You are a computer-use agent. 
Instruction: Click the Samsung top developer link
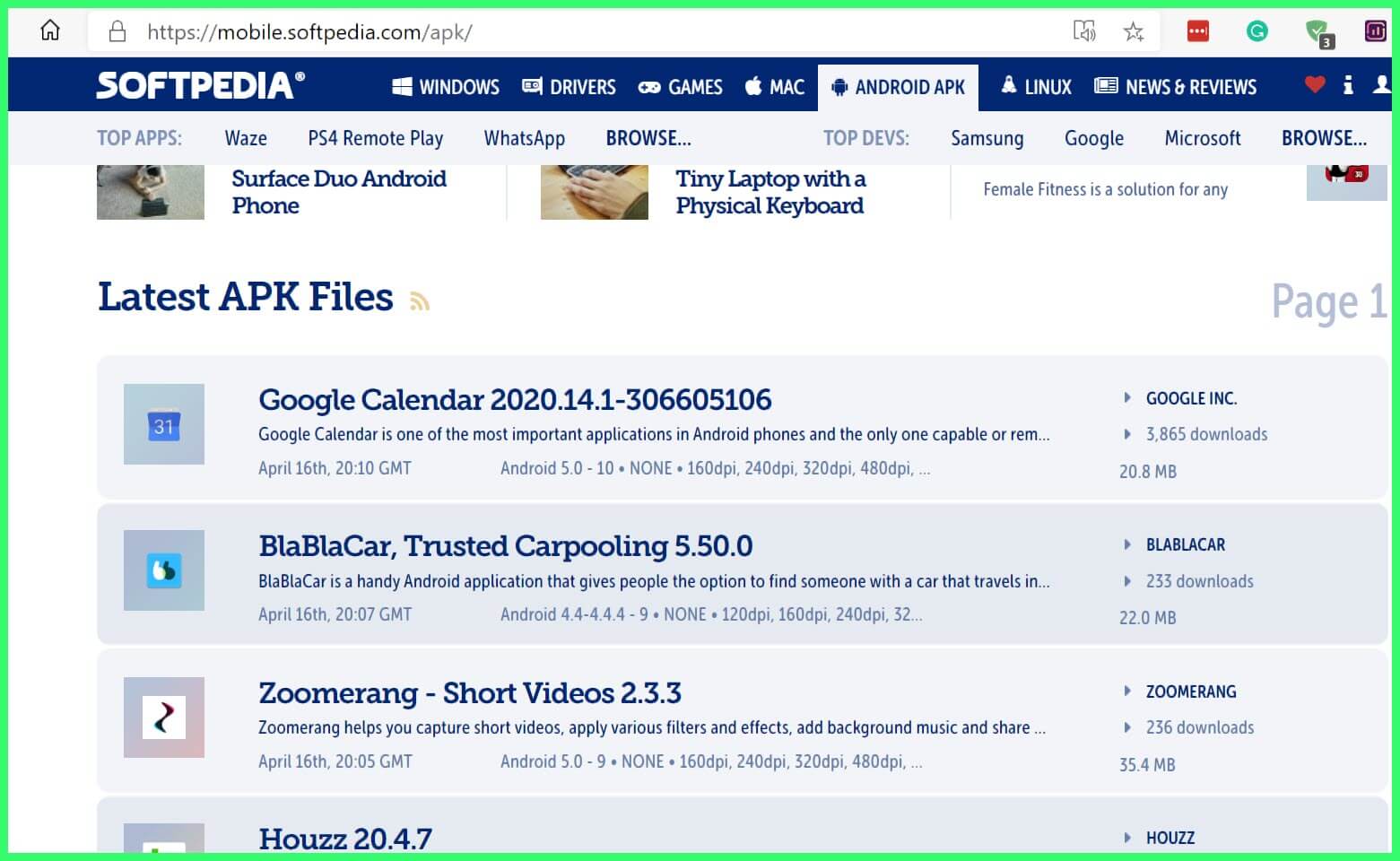coord(987,138)
